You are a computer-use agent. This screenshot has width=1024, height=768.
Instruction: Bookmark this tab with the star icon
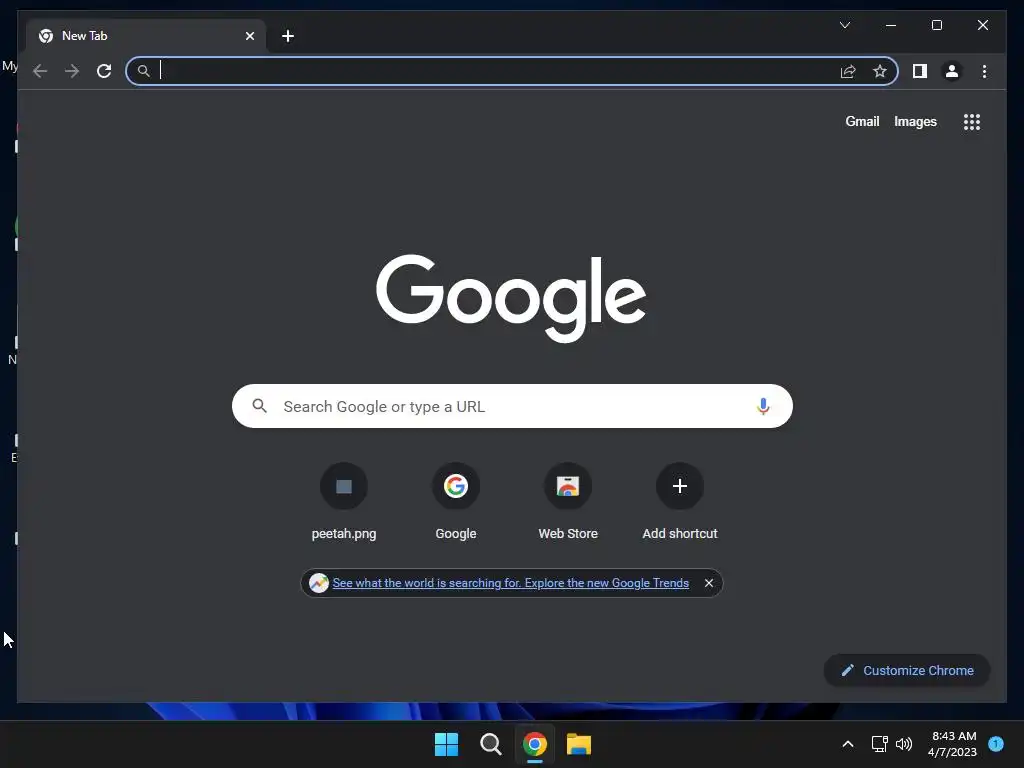point(880,71)
